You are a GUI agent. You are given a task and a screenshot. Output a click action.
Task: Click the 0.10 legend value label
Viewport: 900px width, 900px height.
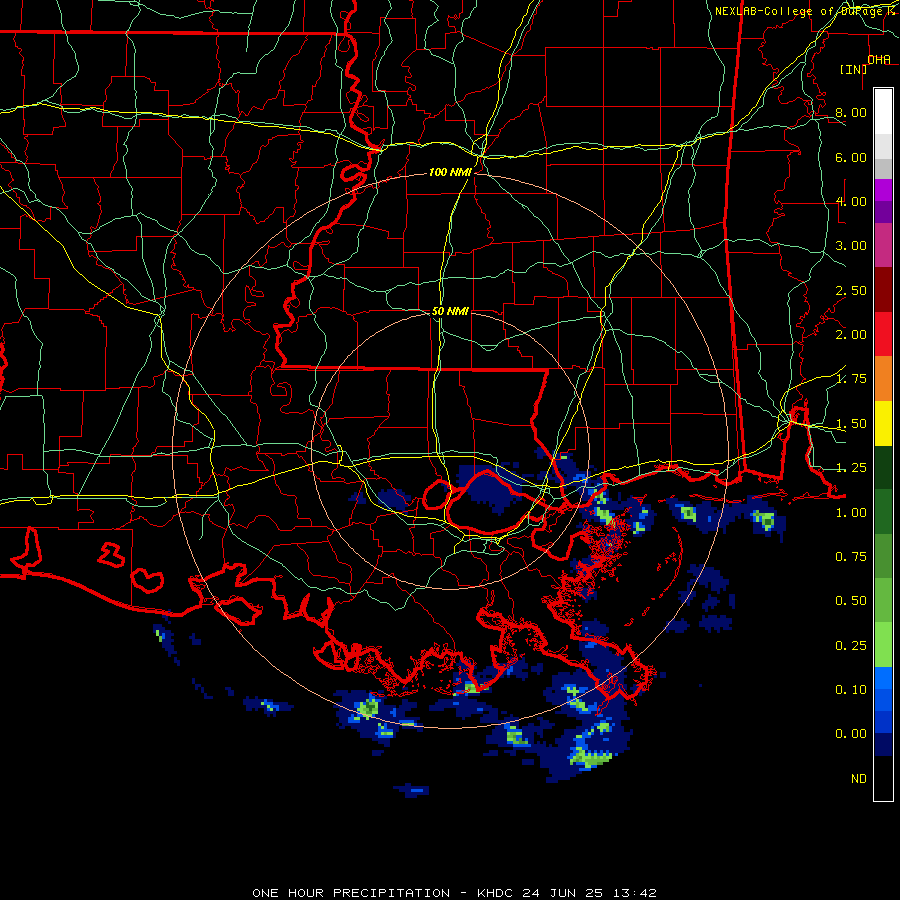point(851,690)
